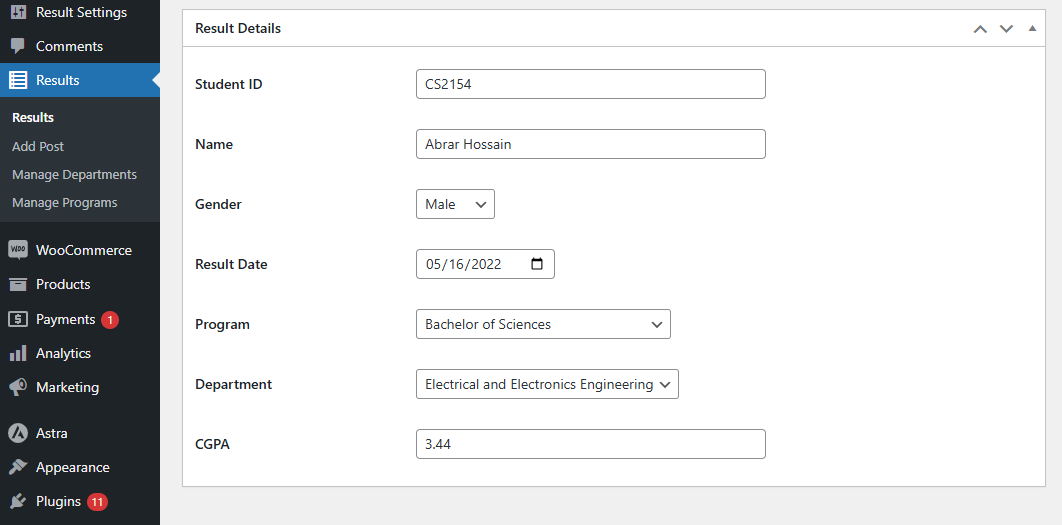Screen dimensions: 1062x525
Task: Open Manage Departments submenu item
Action: [74, 174]
